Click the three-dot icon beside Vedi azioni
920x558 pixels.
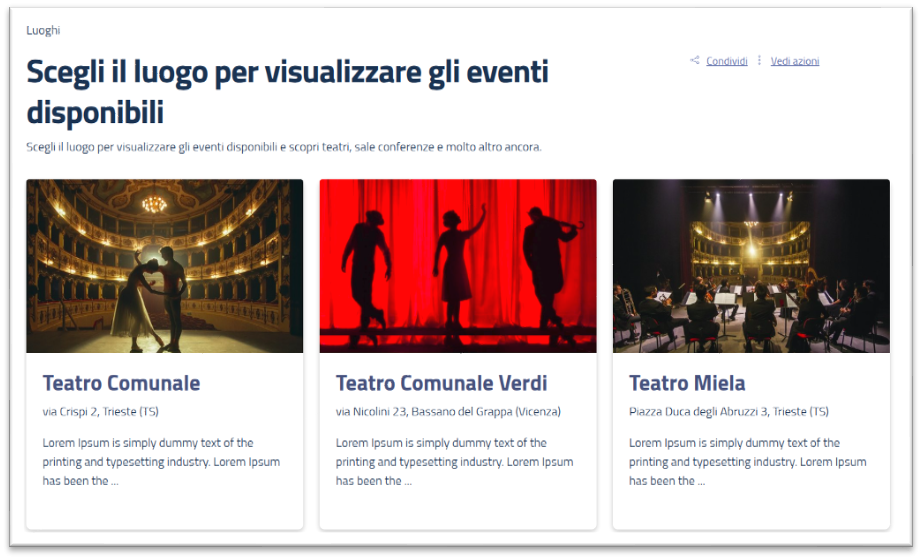pyautogui.click(x=759, y=61)
